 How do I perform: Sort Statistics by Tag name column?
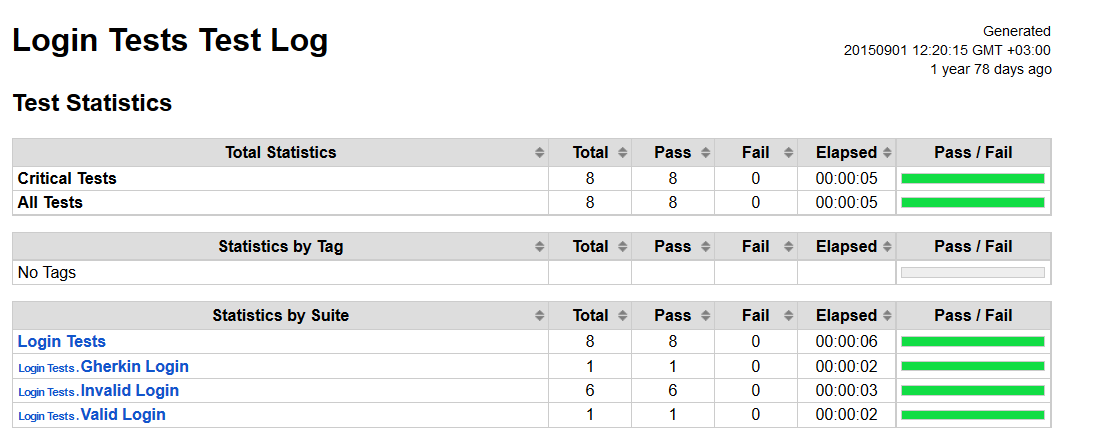pyautogui.click(x=540, y=247)
